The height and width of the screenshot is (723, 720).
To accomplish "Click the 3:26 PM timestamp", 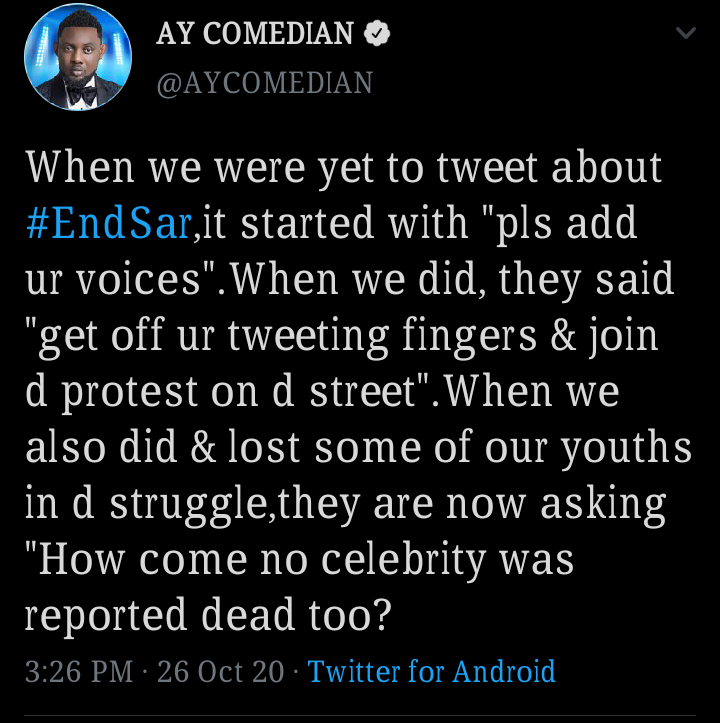I will [79, 671].
